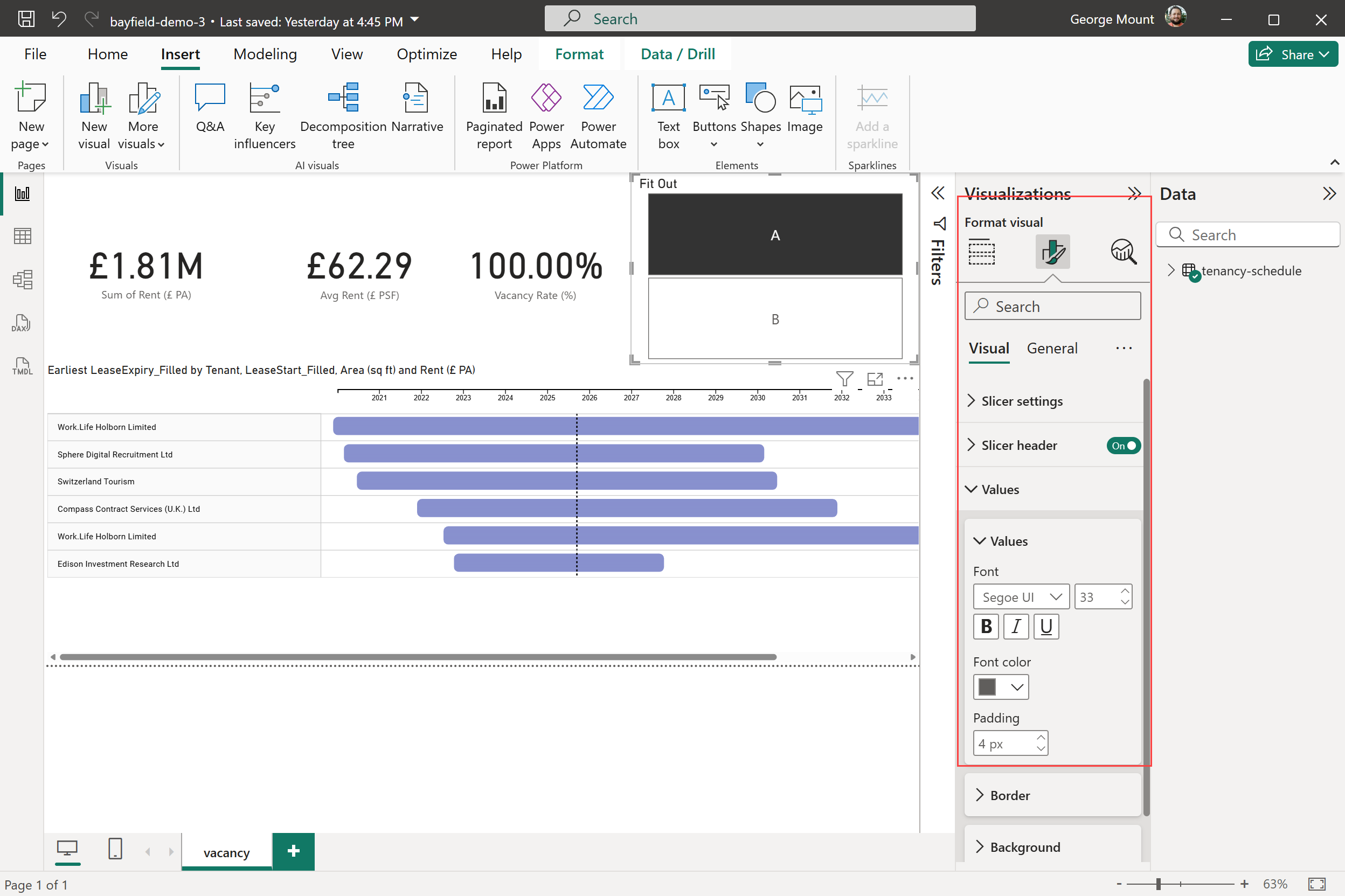Viewport: 1345px width, 896px height.
Task: Toggle italic for slicer values font
Action: 1016,627
